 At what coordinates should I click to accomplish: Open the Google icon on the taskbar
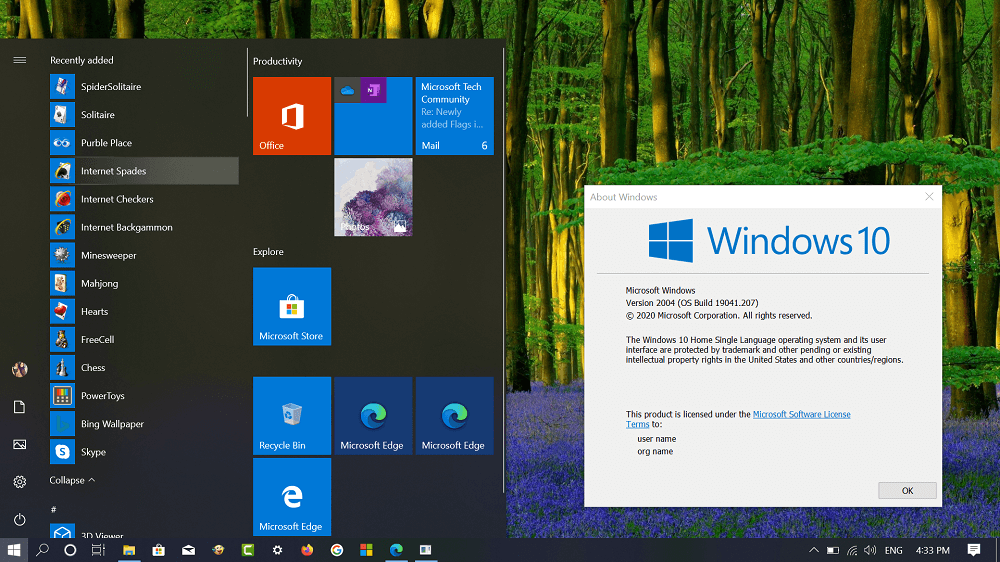pyautogui.click(x=337, y=549)
